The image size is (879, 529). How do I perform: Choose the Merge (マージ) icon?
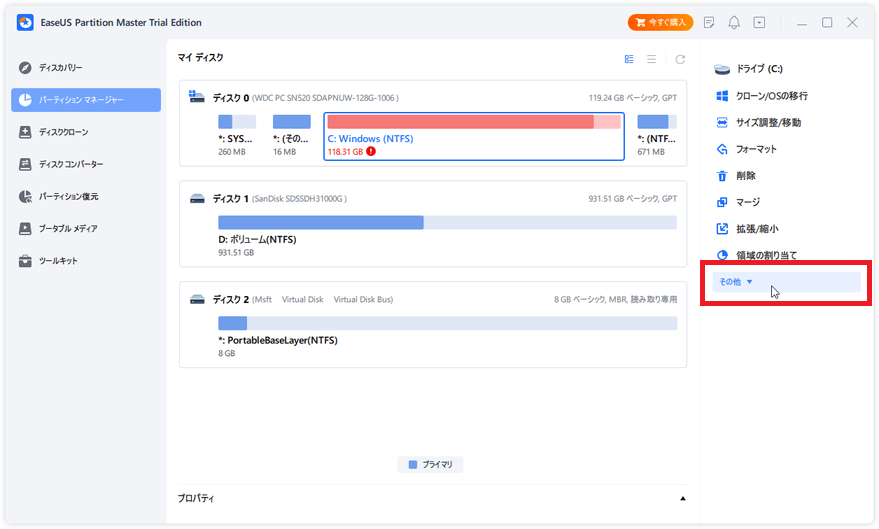coord(722,202)
